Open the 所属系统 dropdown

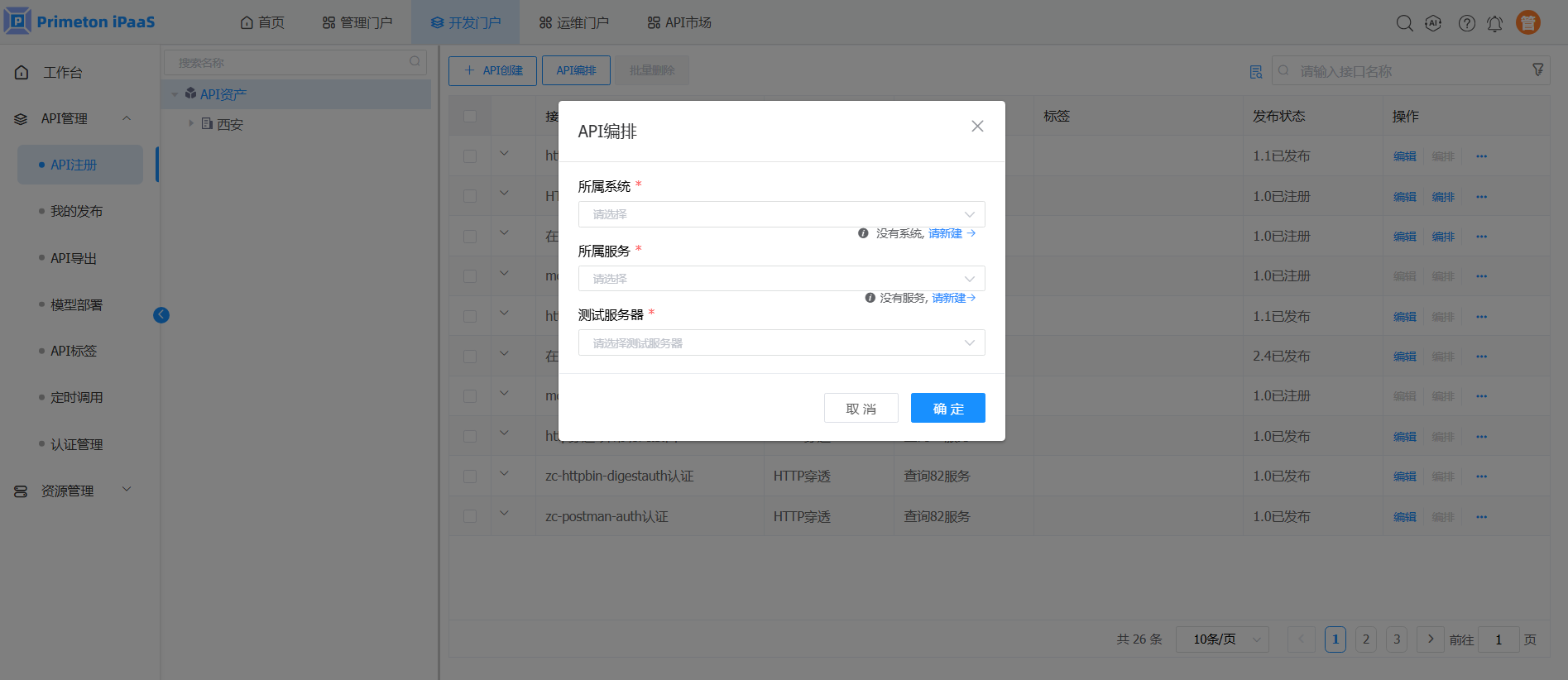781,214
